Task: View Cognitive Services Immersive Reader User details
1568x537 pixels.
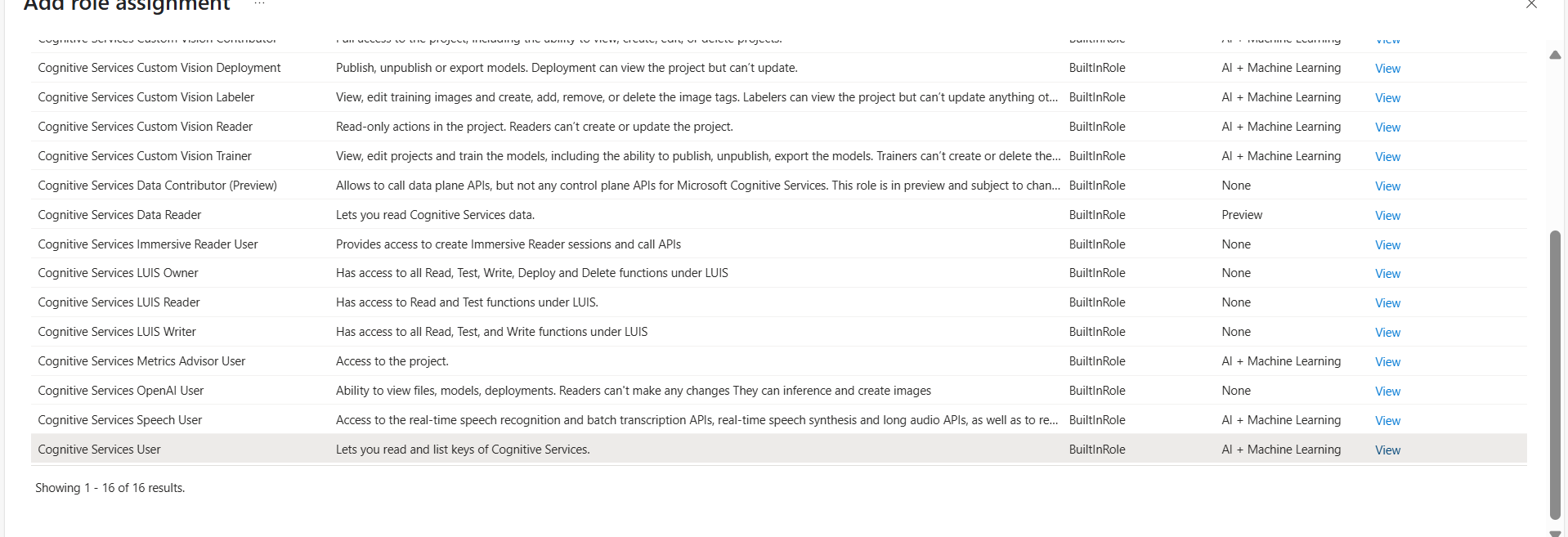Action: coord(1387,245)
